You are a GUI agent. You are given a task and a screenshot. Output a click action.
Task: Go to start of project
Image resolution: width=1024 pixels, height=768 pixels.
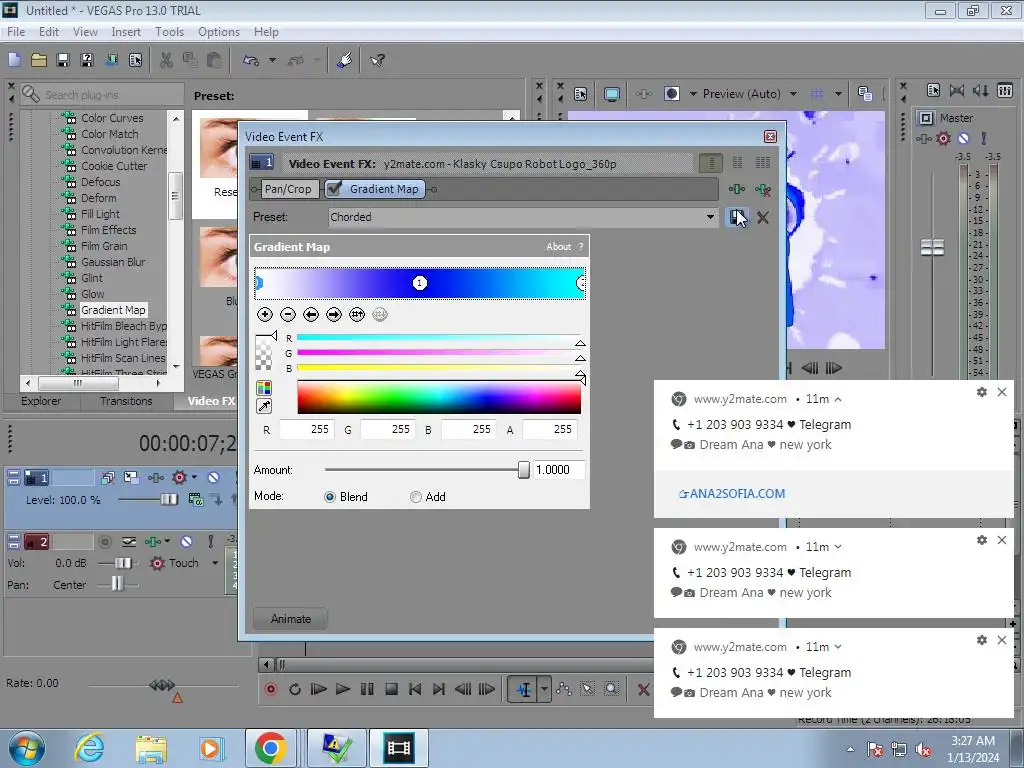point(415,689)
